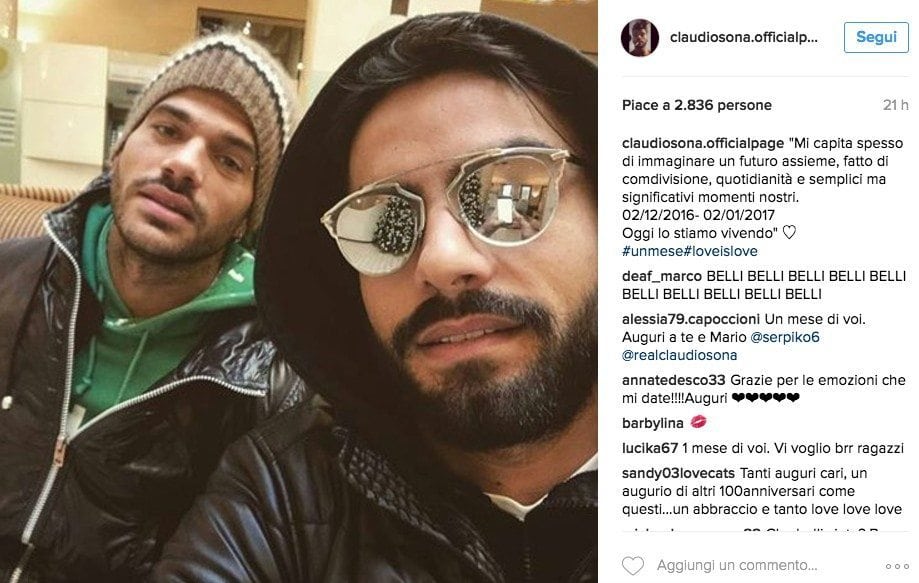The height and width of the screenshot is (583, 919).
Task: Click the profile avatar next to claudiosona.officialpage
Action: (x=639, y=37)
